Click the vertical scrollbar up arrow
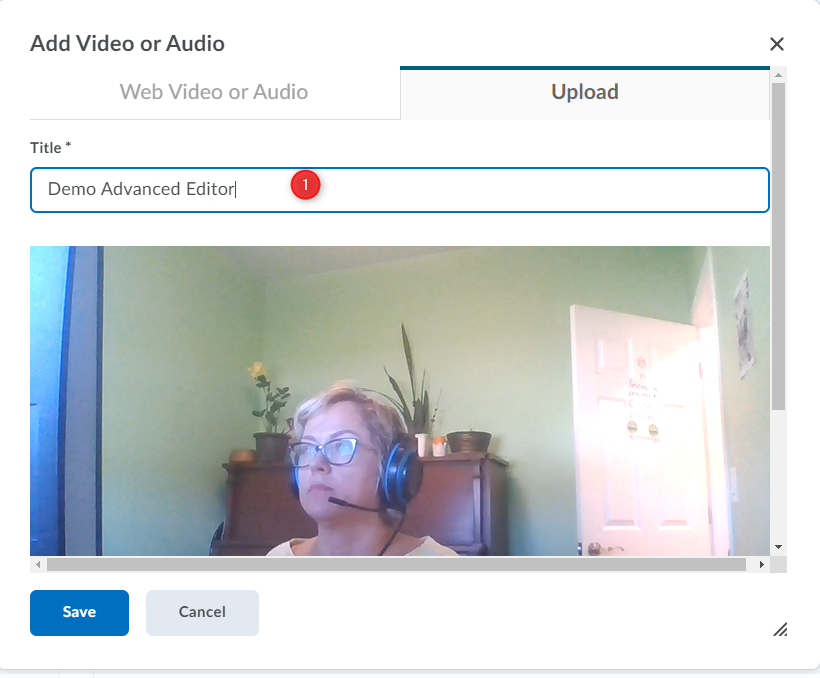Image resolution: width=820 pixels, height=678 pixels. coord(778,75)
